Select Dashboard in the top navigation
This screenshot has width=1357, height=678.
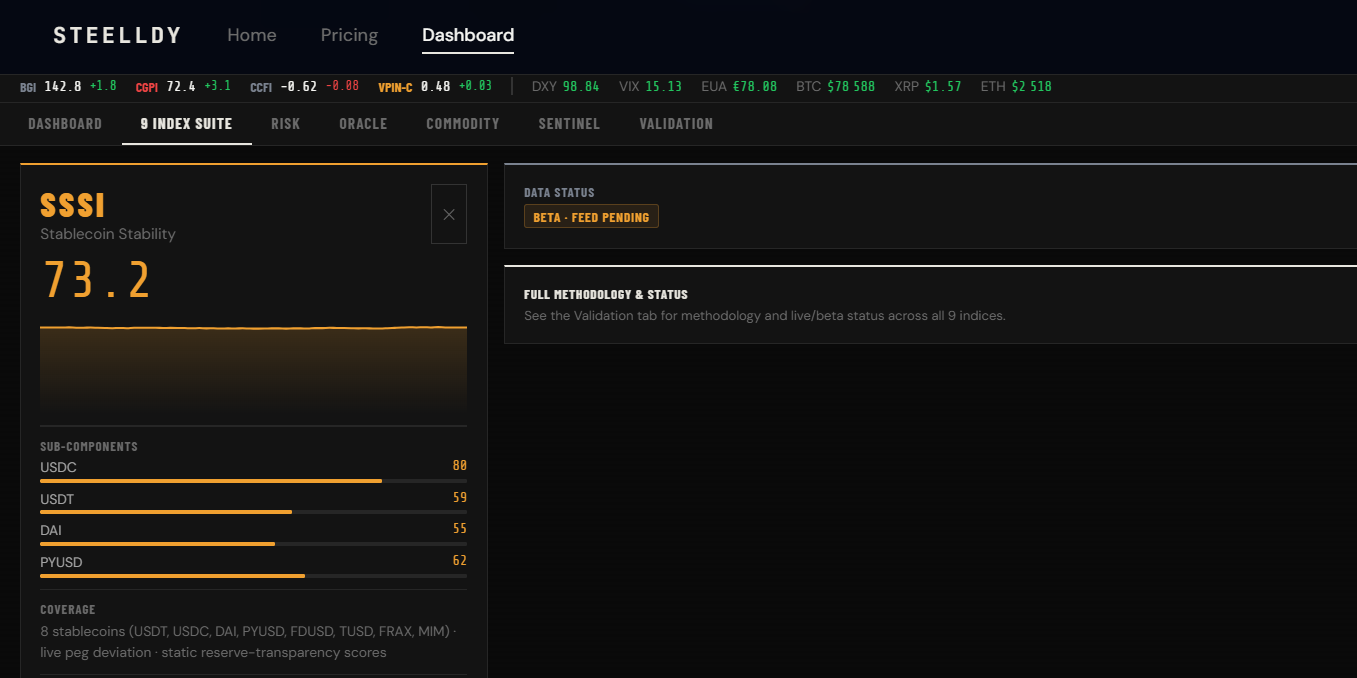click(468, 35)
